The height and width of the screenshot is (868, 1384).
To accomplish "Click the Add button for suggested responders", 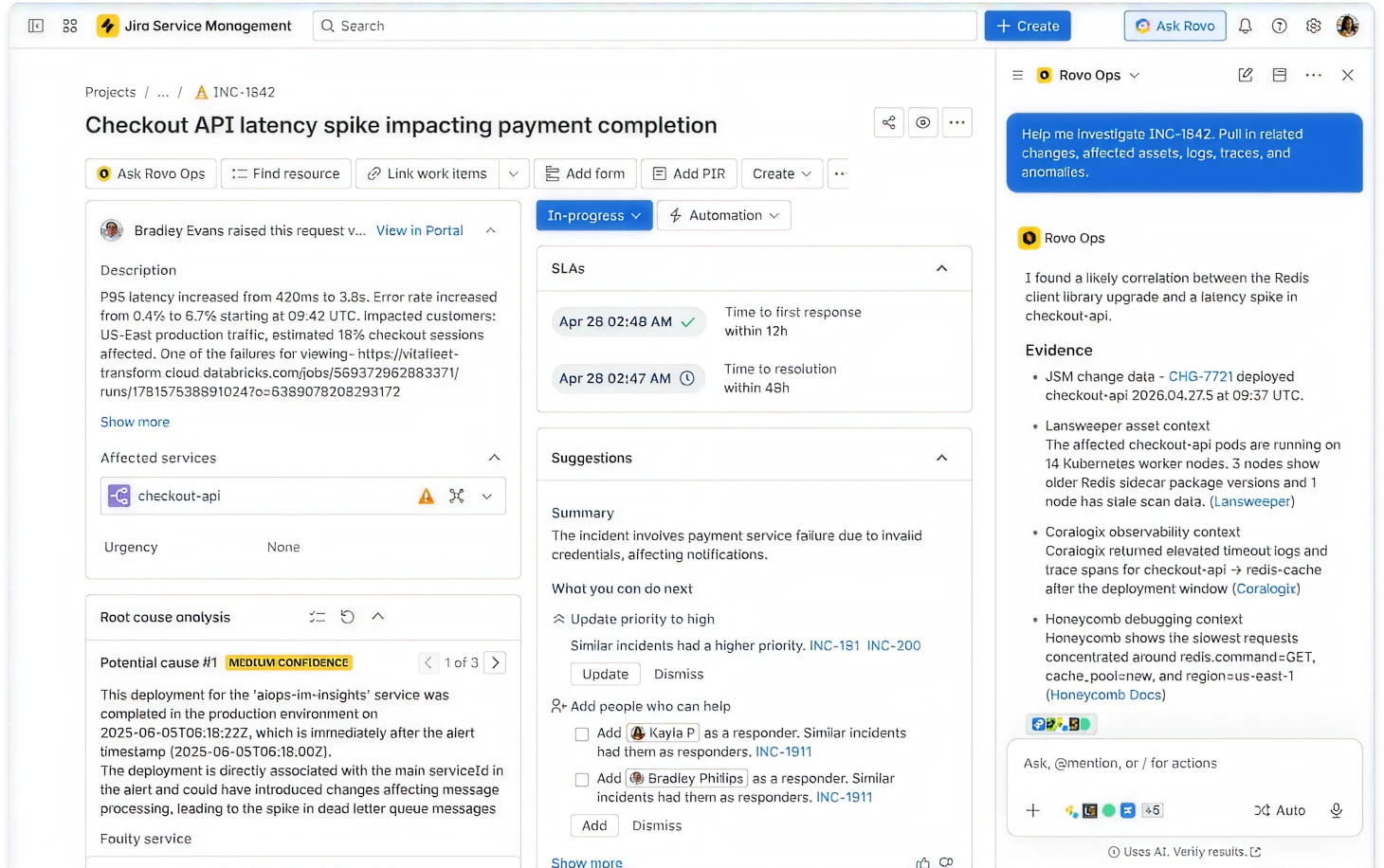I will (594, 825).
